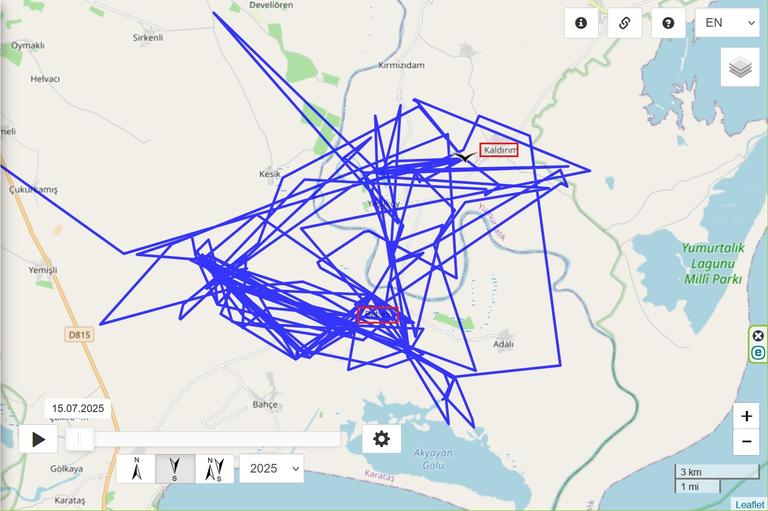Screen dimensions: 768x511
Task: Click the Kaldırım red-boxed label
Action: (x=499, y=150)
